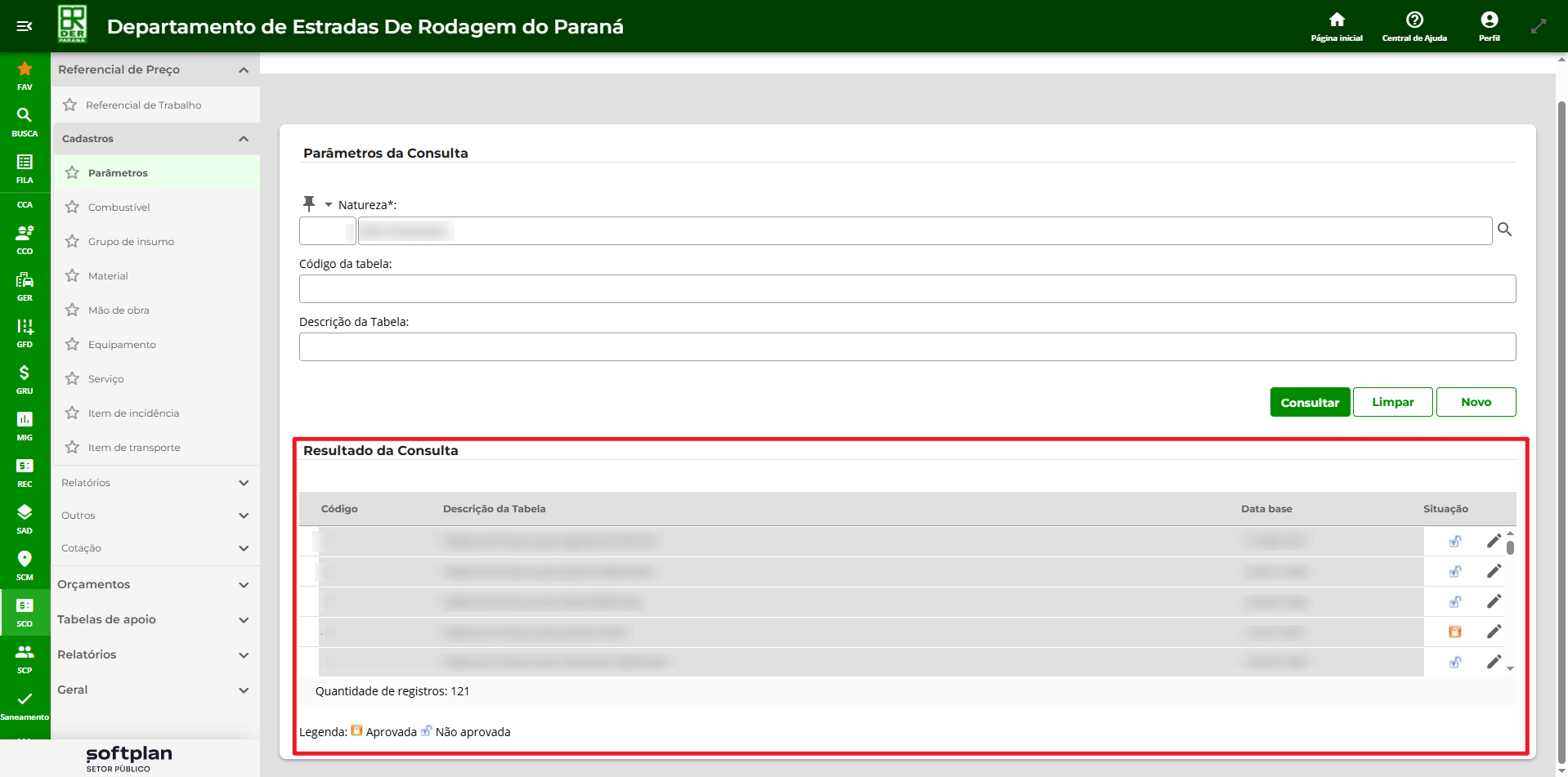Image resolution: width=1568 pixels, height=777 pixels.
Task: Toggle favorite star for Material
Action: 72,276
